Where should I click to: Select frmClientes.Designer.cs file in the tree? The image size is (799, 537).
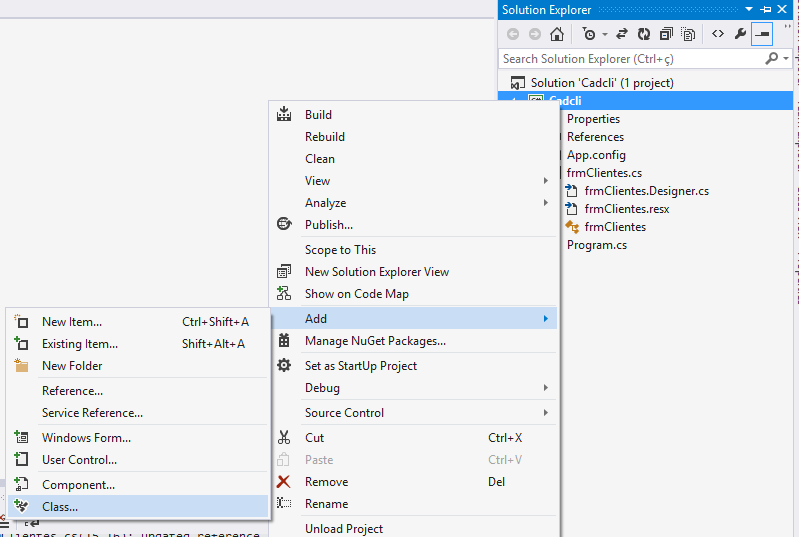coord(646,191)
